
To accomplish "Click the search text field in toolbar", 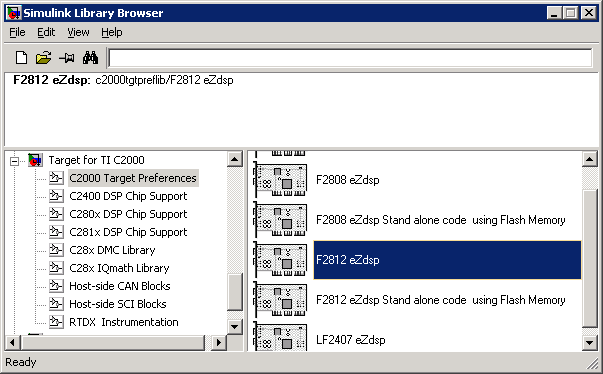I will 350,58.
